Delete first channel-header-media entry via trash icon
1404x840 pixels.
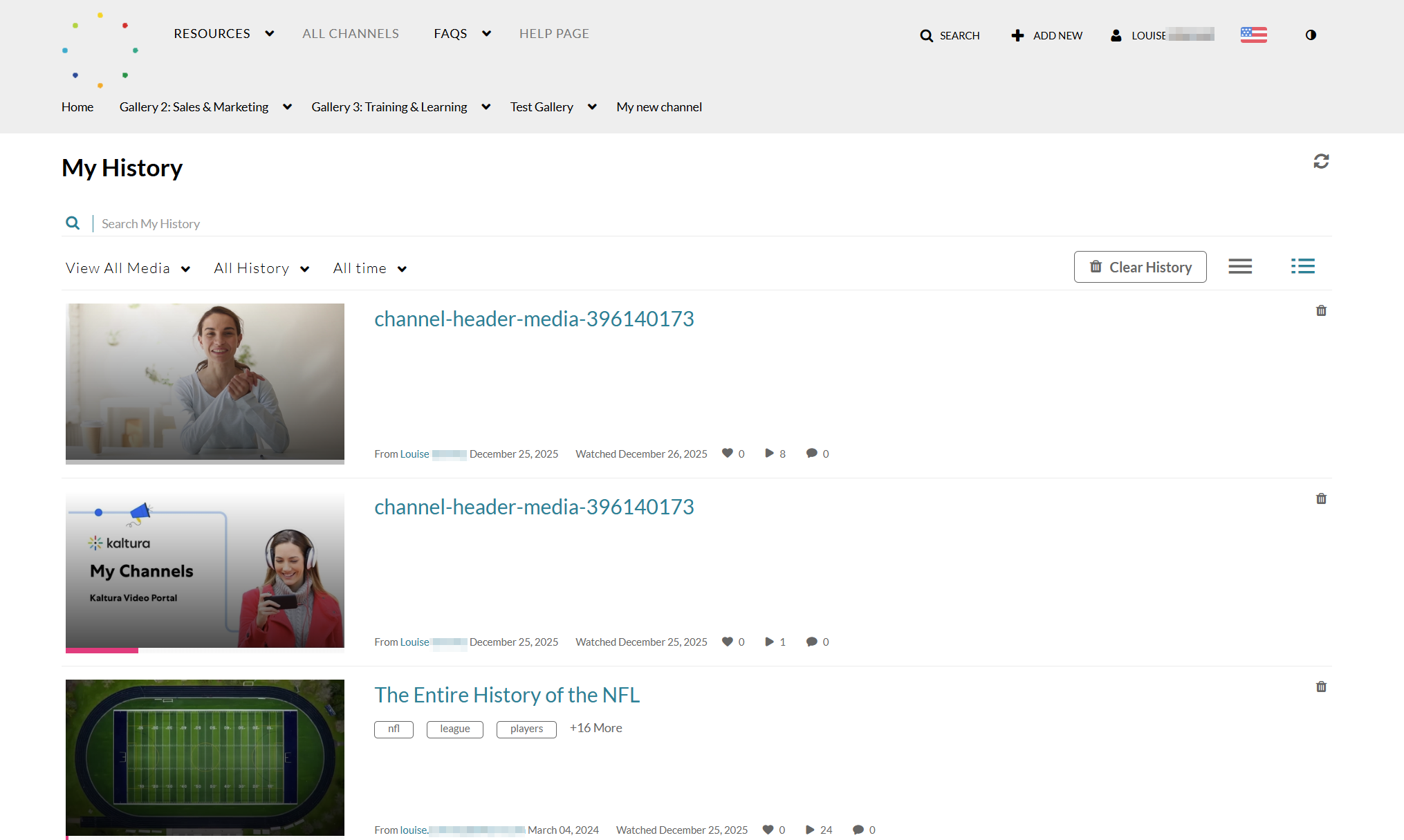1321,310
